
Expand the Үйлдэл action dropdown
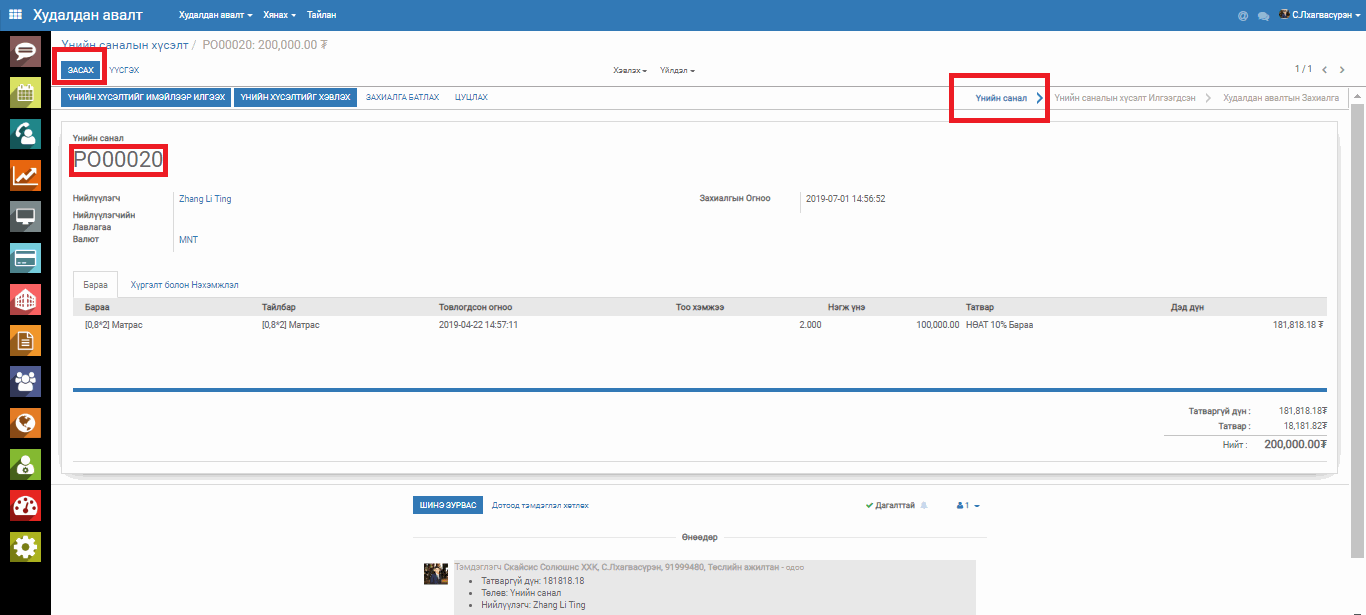[x=677, y=71]
